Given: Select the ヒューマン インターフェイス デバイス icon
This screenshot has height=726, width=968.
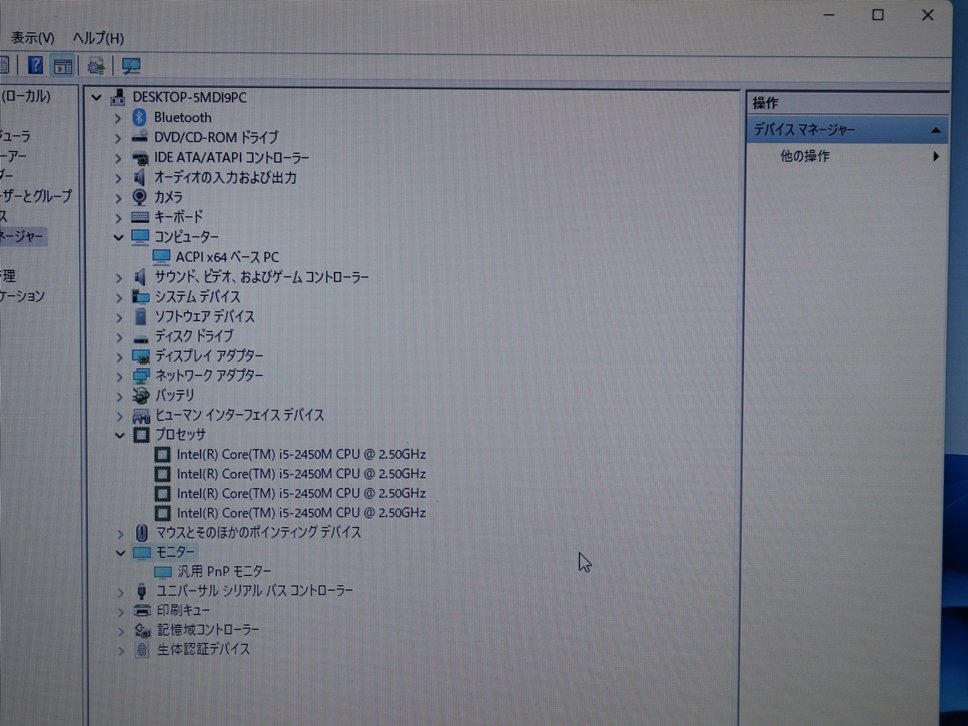Looking at the screenshot, I should [x=141, y=416].
